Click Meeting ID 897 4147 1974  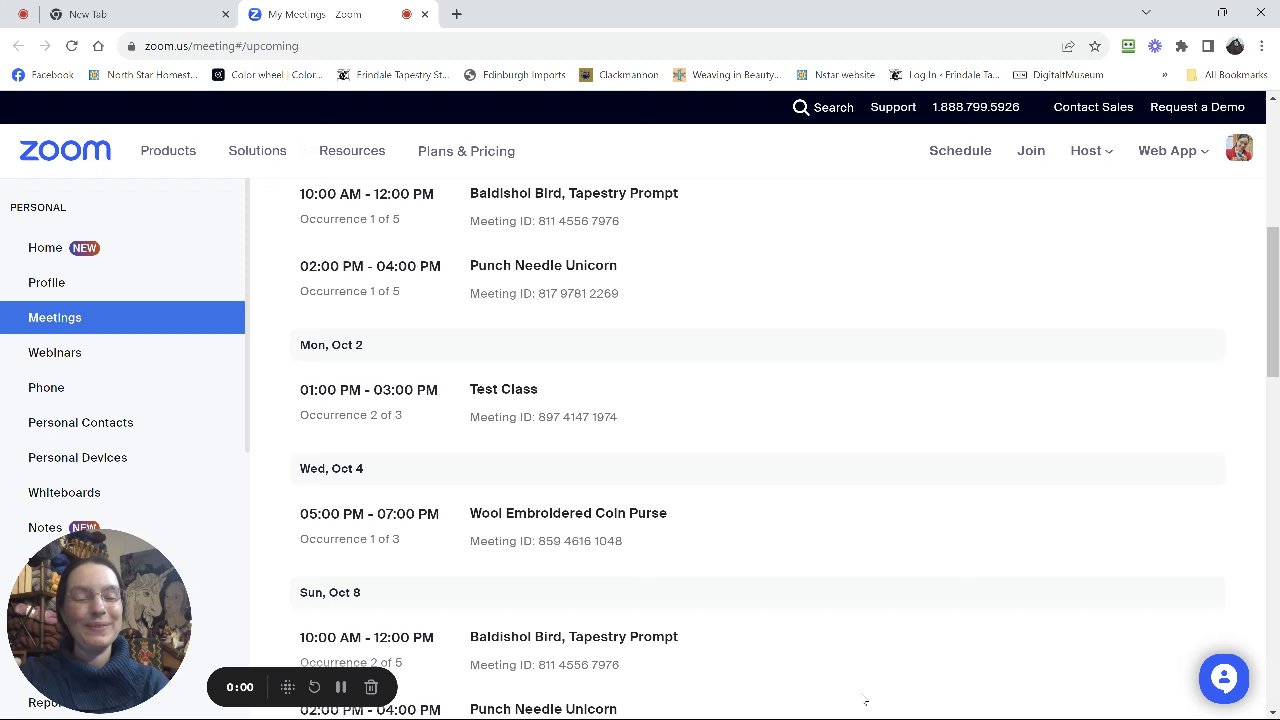pos(543,417)
